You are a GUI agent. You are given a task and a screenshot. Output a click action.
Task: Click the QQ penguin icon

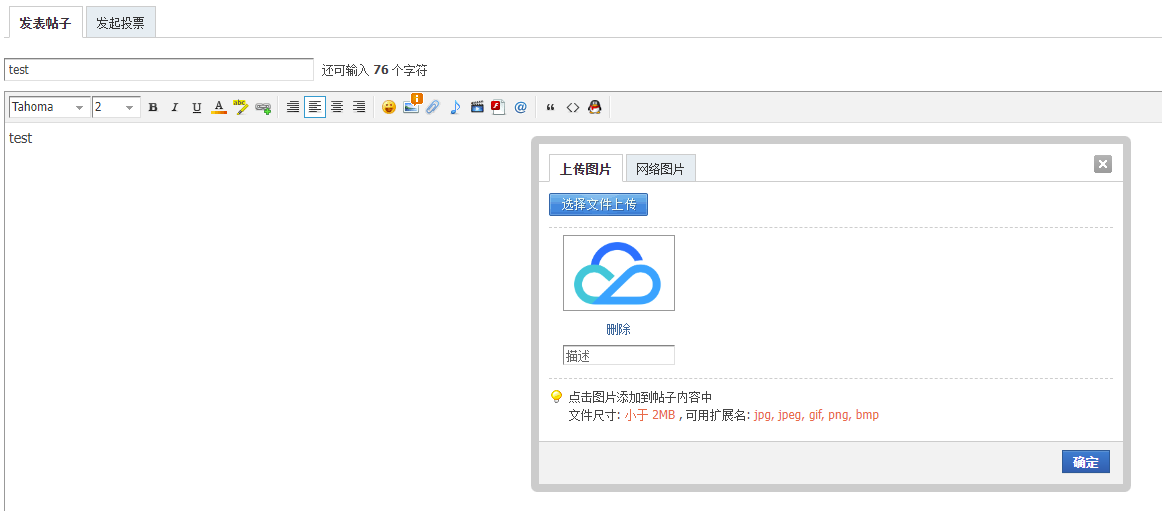(594, 107)
